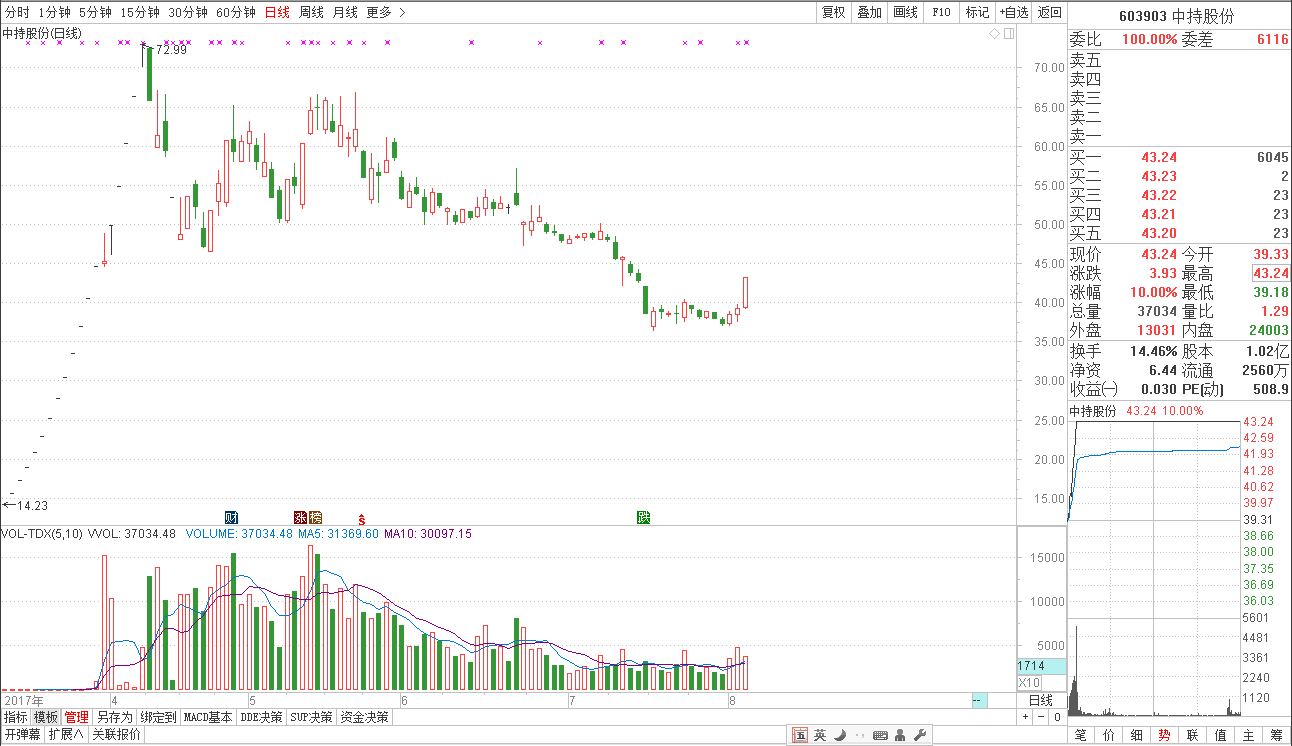
Task: Click the moon icon in IME bar
Action: pyautogui.click(x=841, y=735)
